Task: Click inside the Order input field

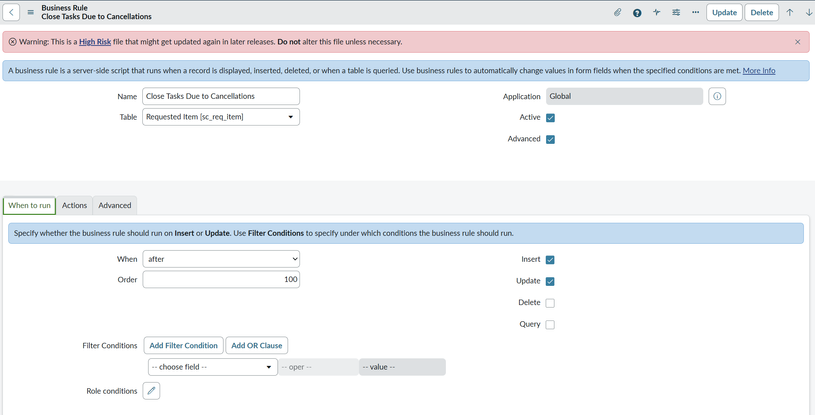Action: (x=221, y=280)
